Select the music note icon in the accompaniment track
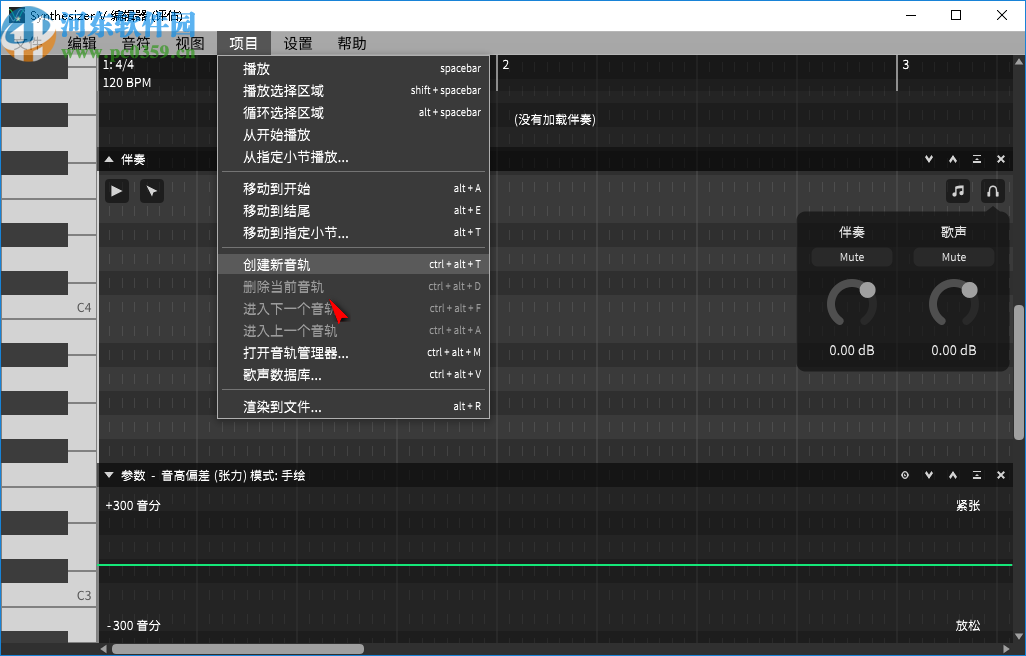The image size is (1026, 656). point(957,191)
